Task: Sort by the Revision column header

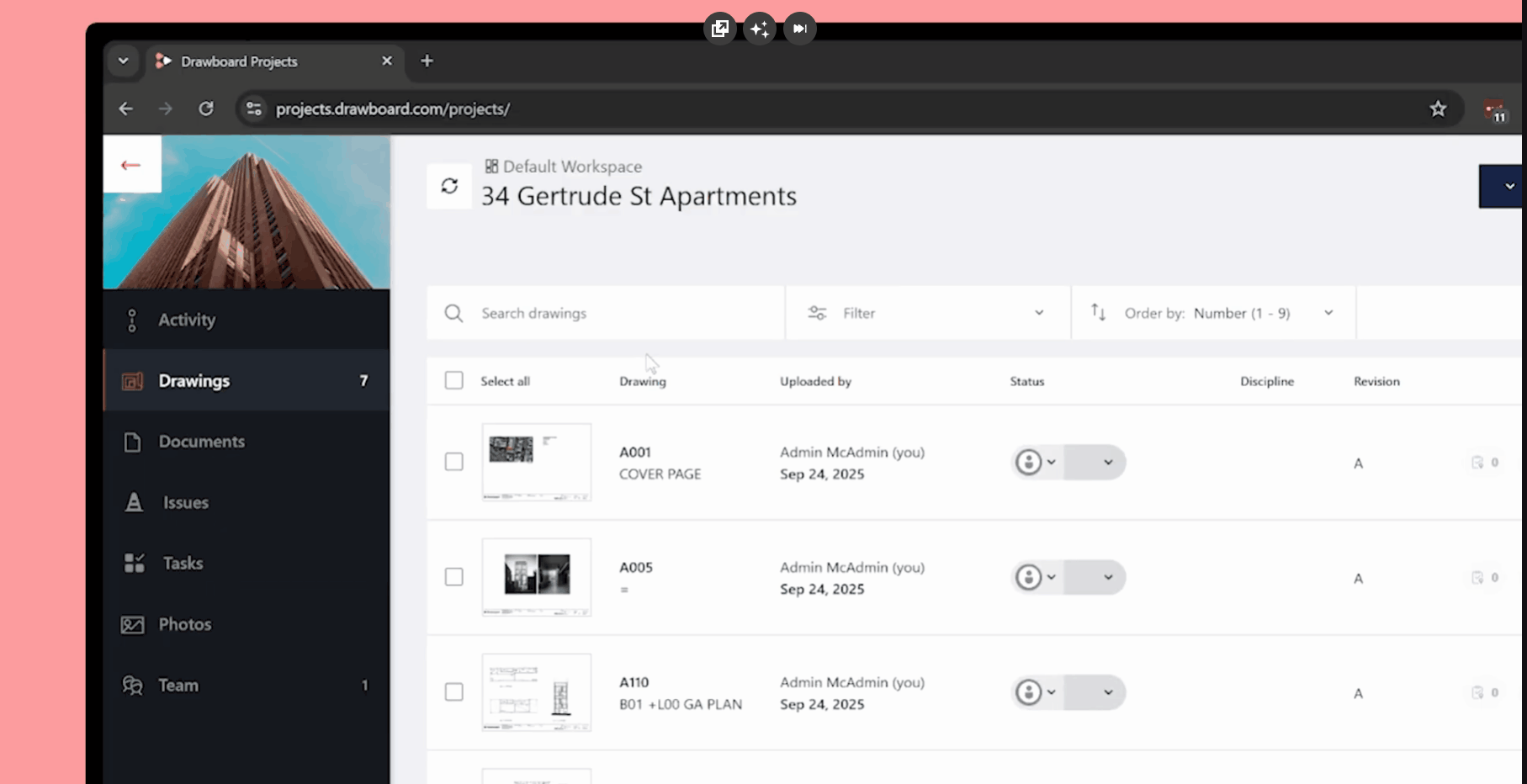Action: pyautogui.click(x=1376, y=381)
